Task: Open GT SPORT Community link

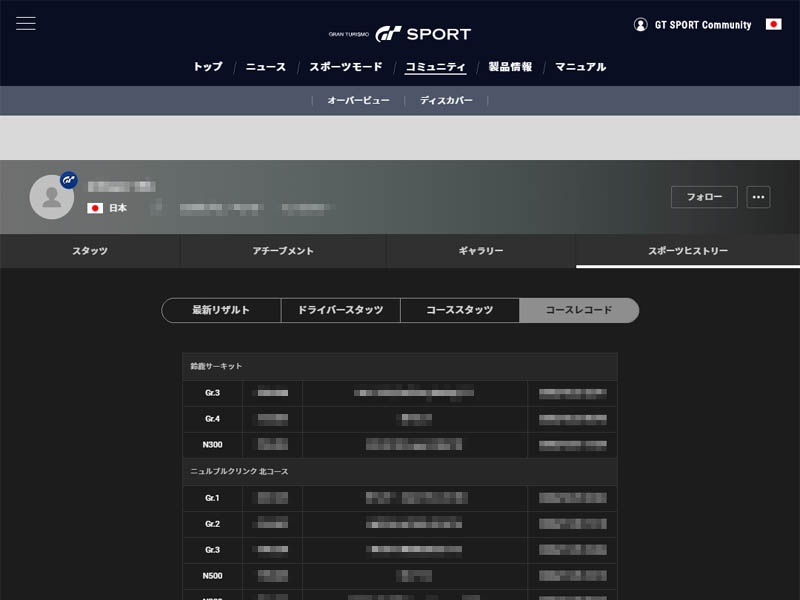Action: pyautogui.click(x=703, y=25)
